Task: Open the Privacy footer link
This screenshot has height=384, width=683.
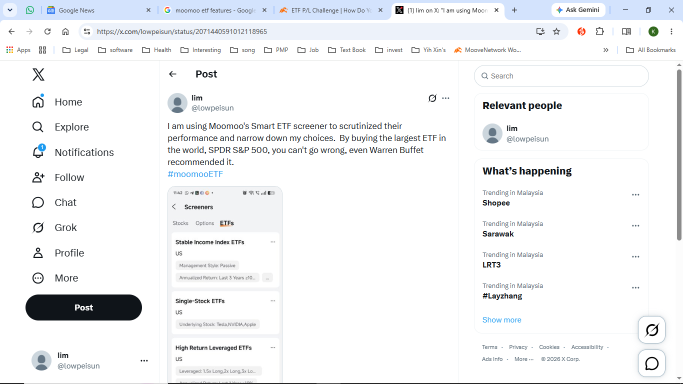Action: [518, 347]
